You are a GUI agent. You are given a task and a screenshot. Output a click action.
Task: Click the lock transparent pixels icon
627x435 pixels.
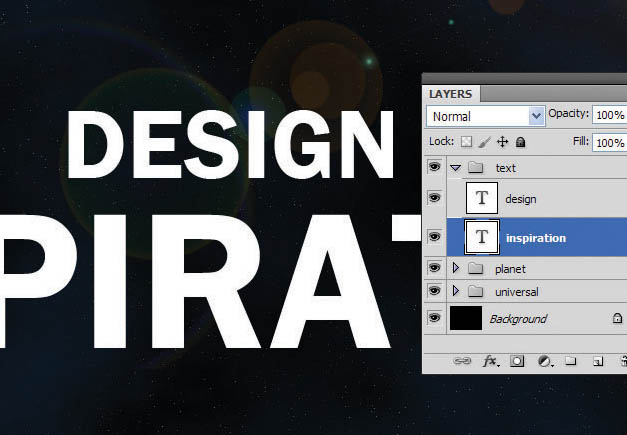pos(466,142)
